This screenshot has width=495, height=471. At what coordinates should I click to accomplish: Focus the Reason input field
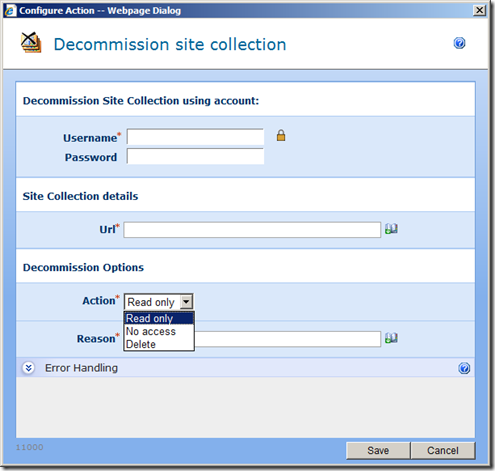tap(287, 339)
